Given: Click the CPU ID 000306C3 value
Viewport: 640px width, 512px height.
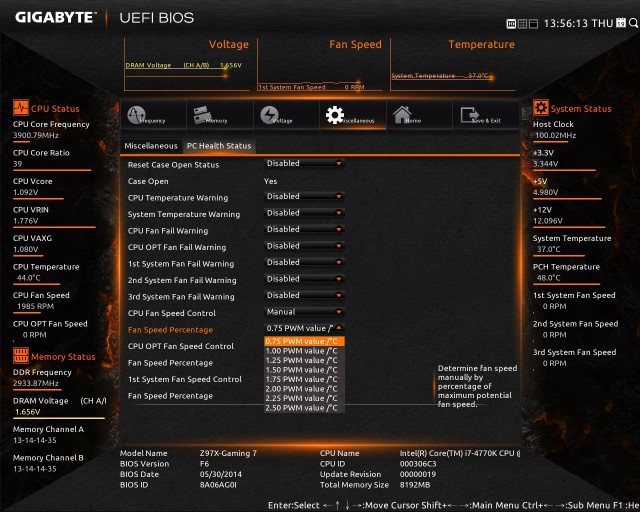Looking at the screenshot, I should tap(418, 464).
